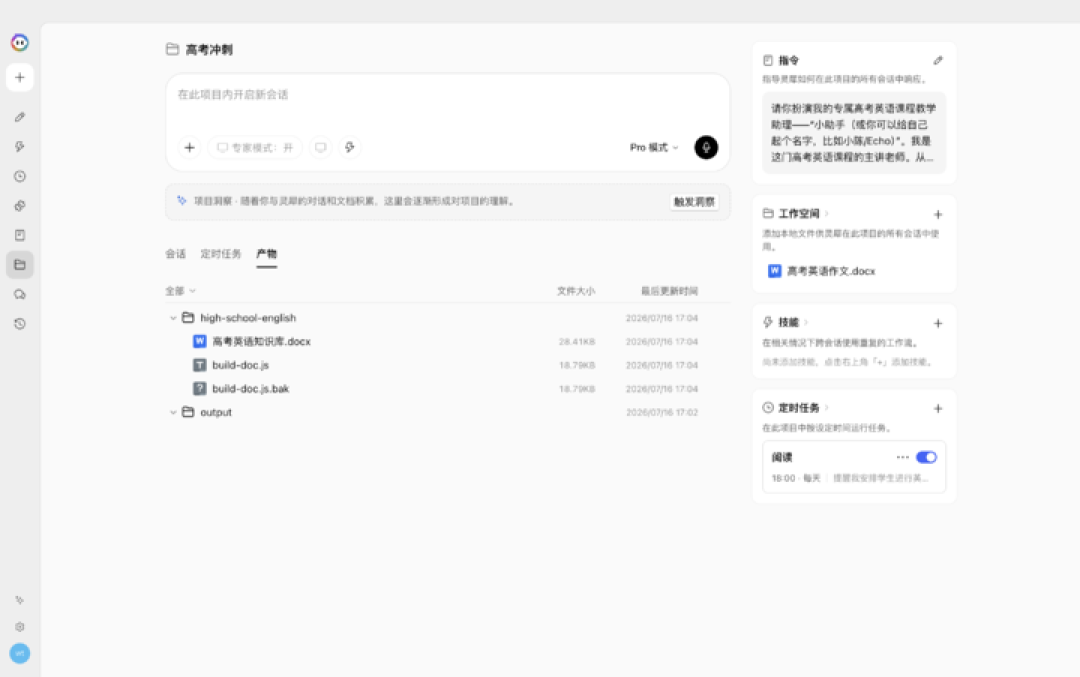1080x677 pixels.
Task: Expand the 定时任务 panel chevron
Action: tap(827, 408)
